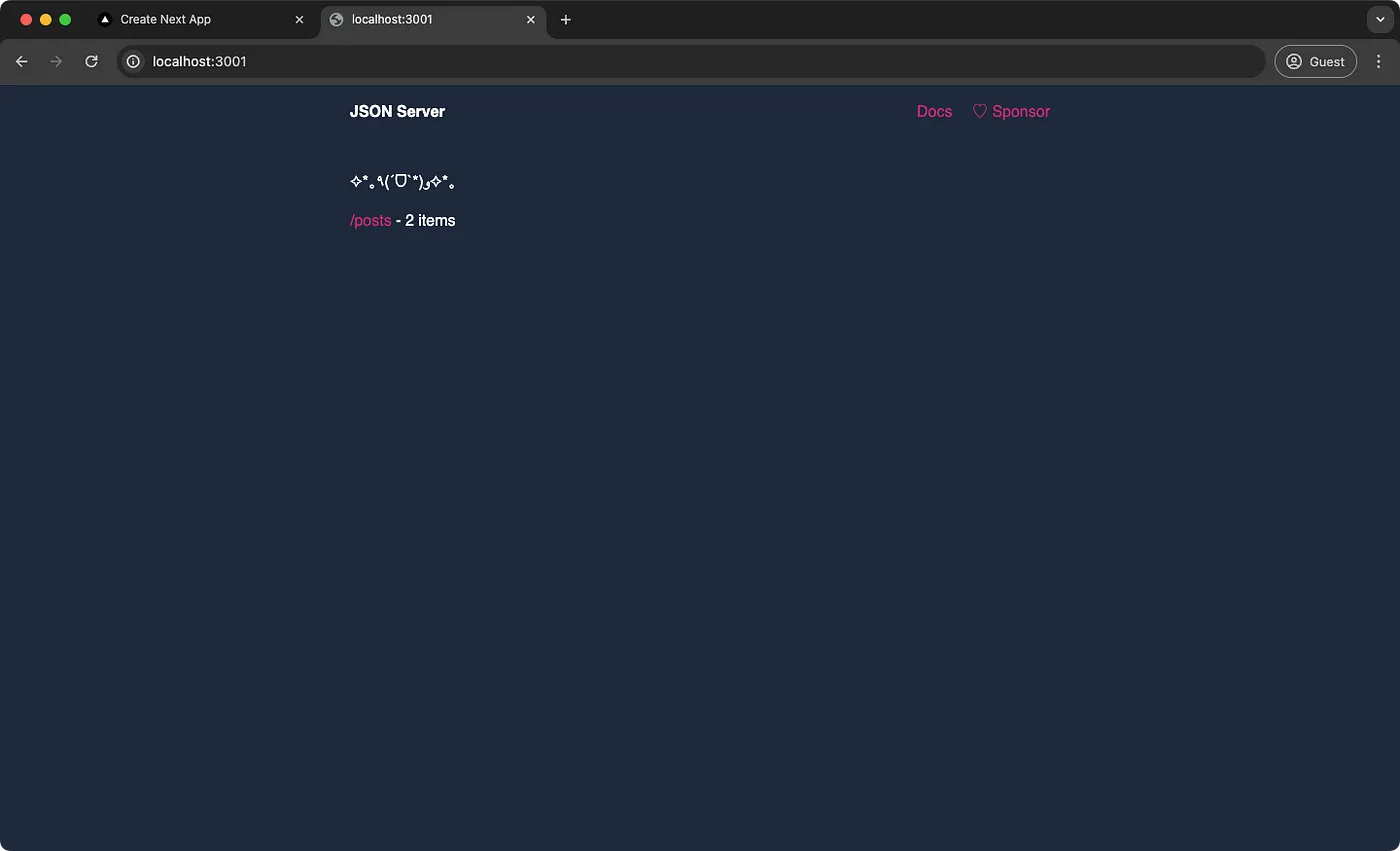The image size is (1400, 851).
Task: Click the forward navigation arrow
Action: 56,61
